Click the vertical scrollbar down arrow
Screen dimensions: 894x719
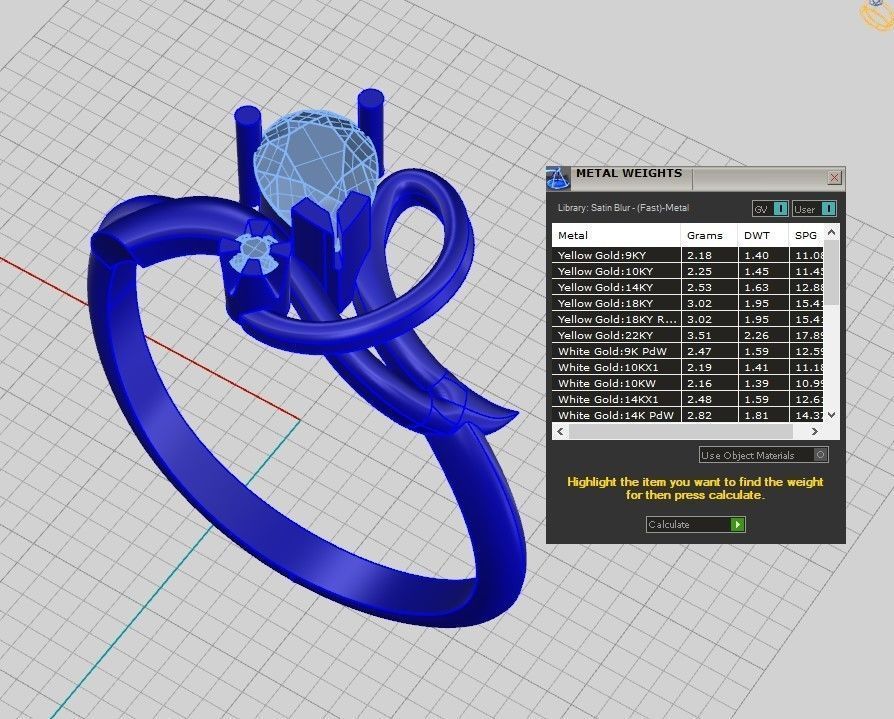(831, 415)
